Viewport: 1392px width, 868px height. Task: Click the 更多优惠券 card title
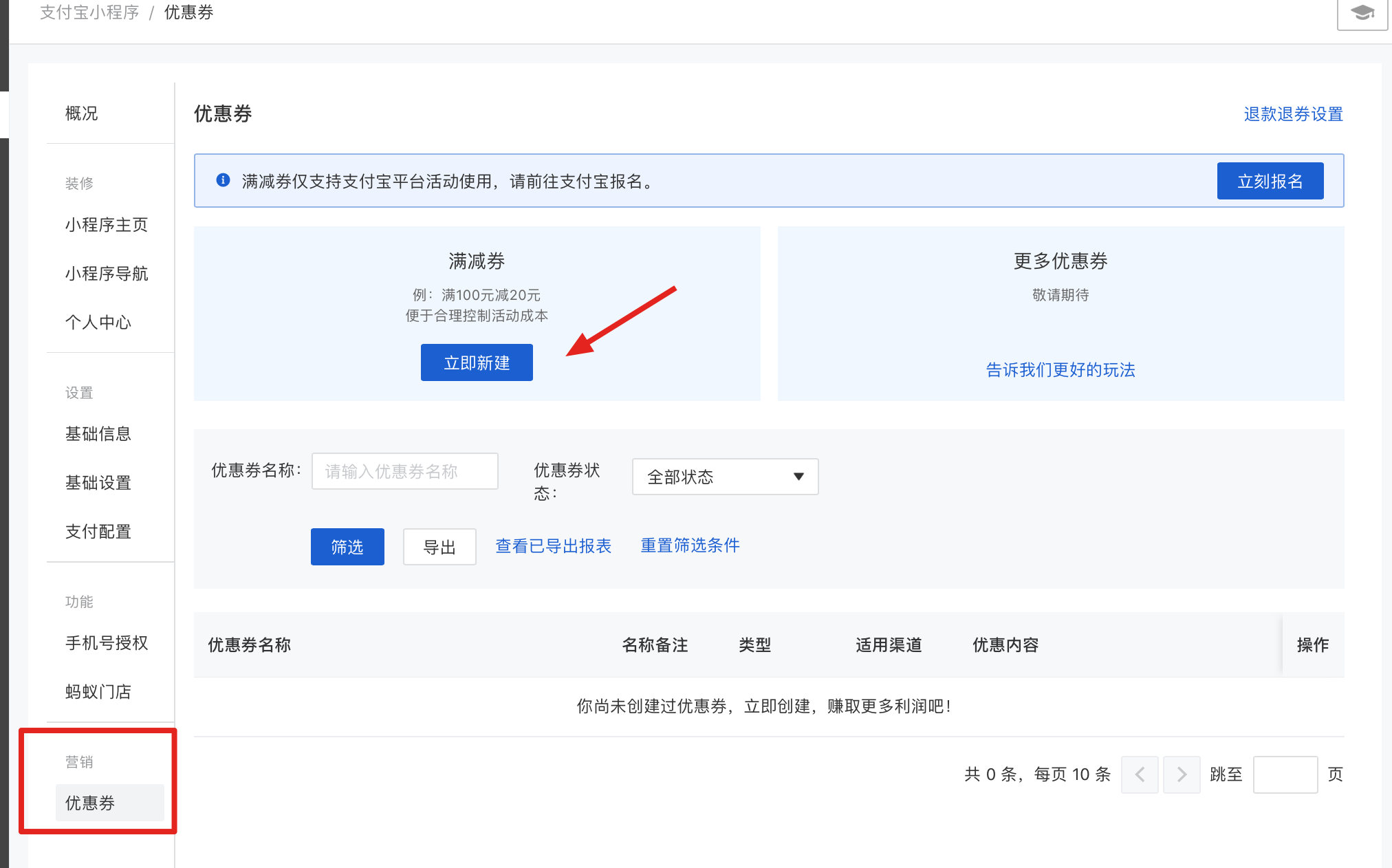pyautogui.click(x=1061, y=261)
